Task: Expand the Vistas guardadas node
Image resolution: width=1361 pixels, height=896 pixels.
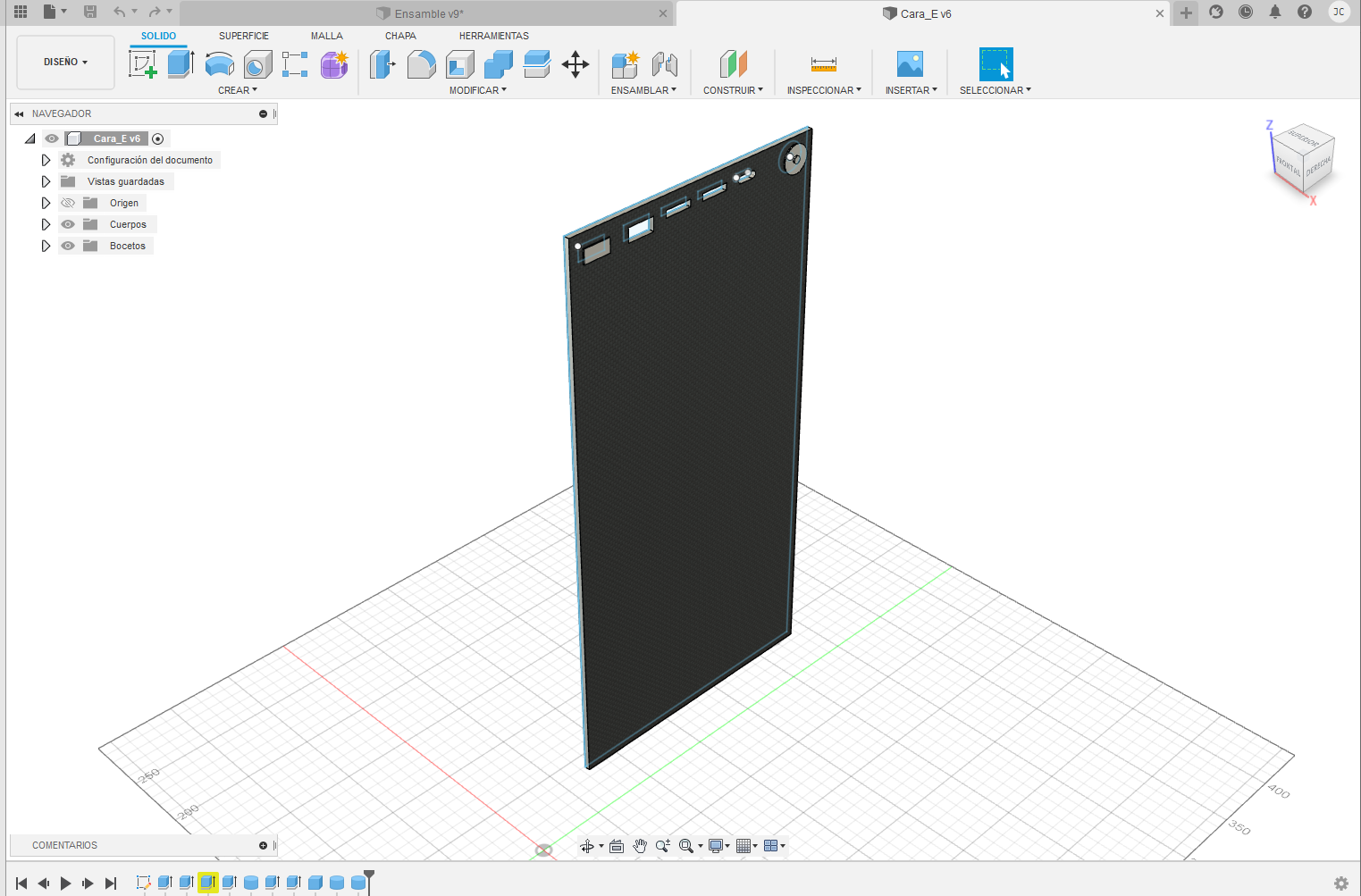Action: coord(46,181)
